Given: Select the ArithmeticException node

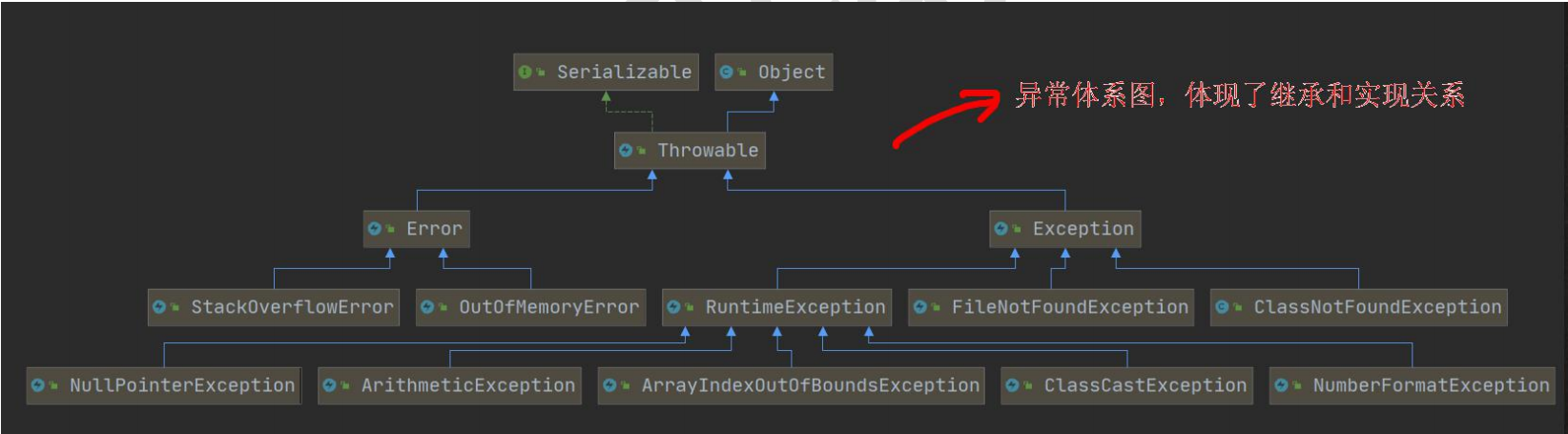Looking at the screenshot, I should tap(449, 385).
